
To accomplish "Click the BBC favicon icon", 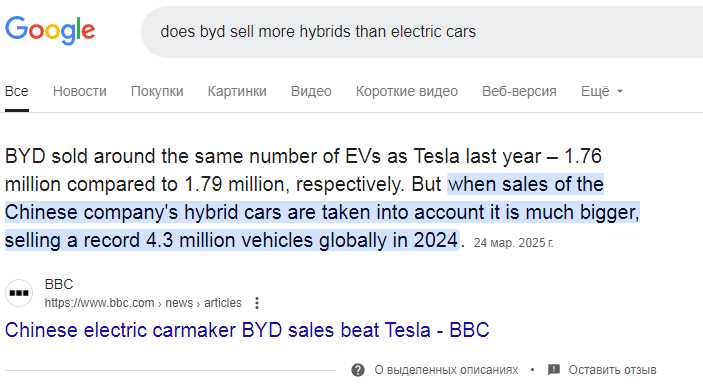I will pos(19,293).
